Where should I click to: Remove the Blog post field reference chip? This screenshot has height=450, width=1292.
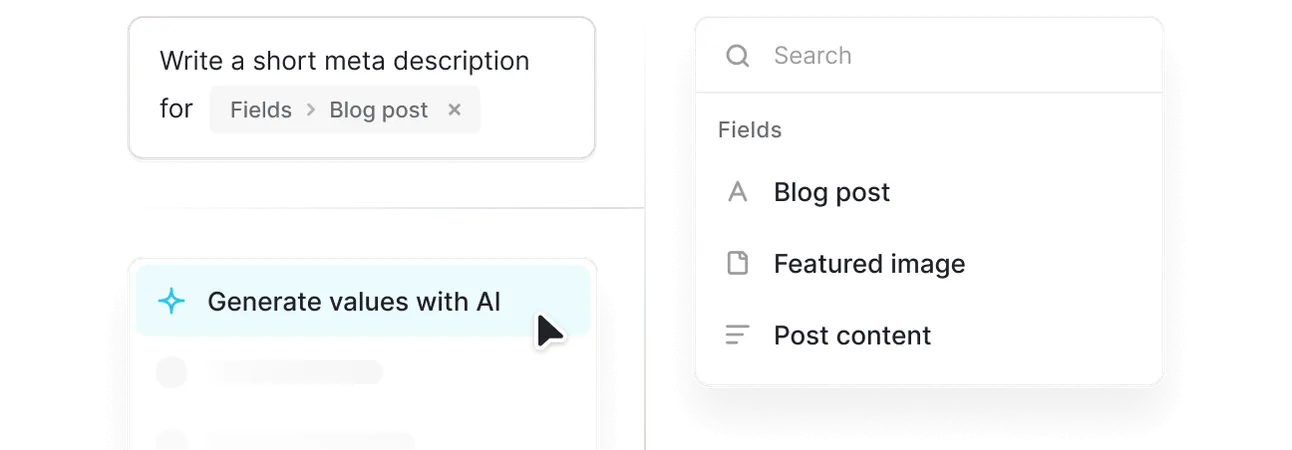coord(454,110)
